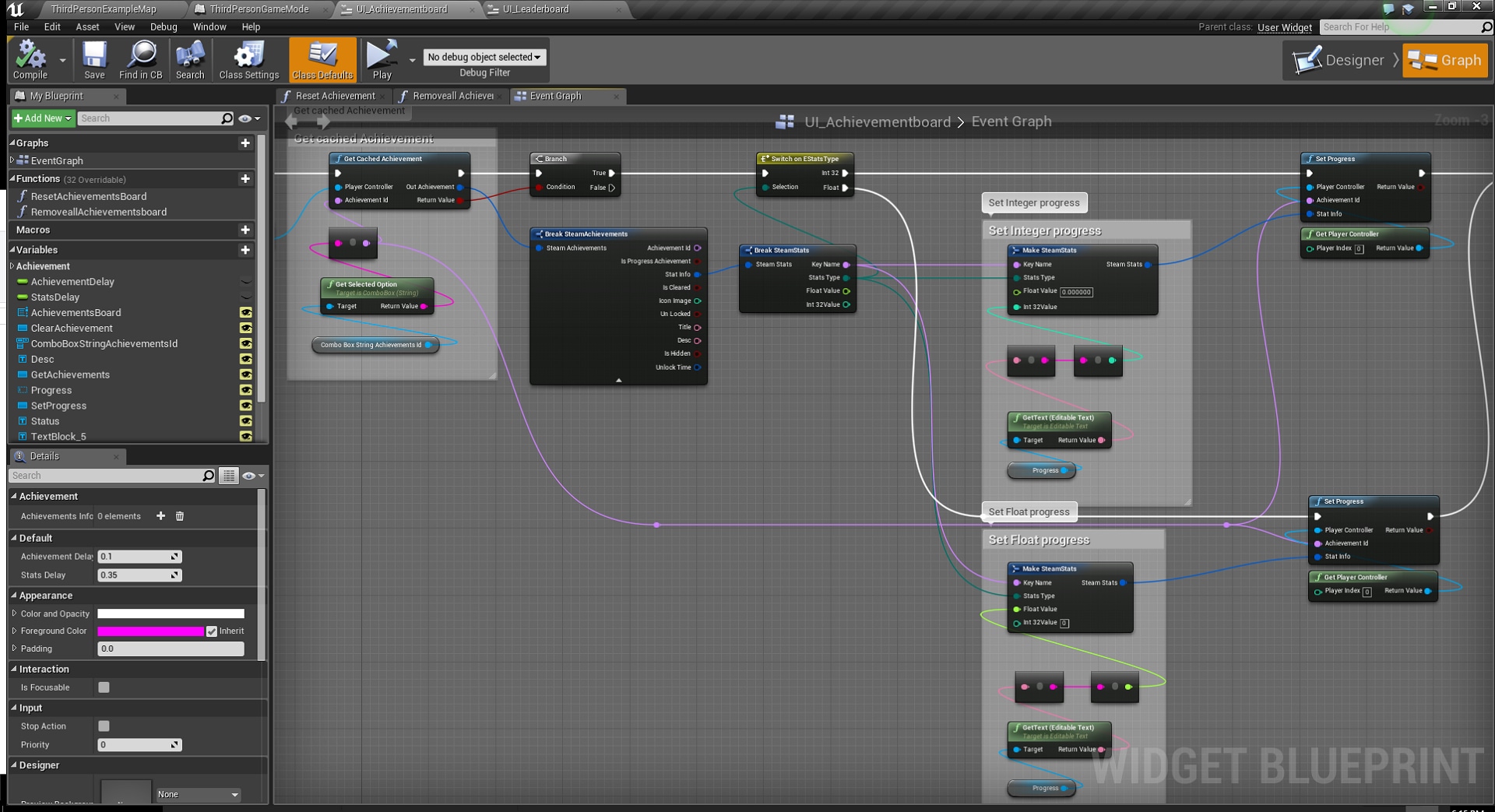Image resolution: width=1495 pixels, height=812 pixels.
Task: Open the Preview Background None dropdown
Action: [197, 794]
